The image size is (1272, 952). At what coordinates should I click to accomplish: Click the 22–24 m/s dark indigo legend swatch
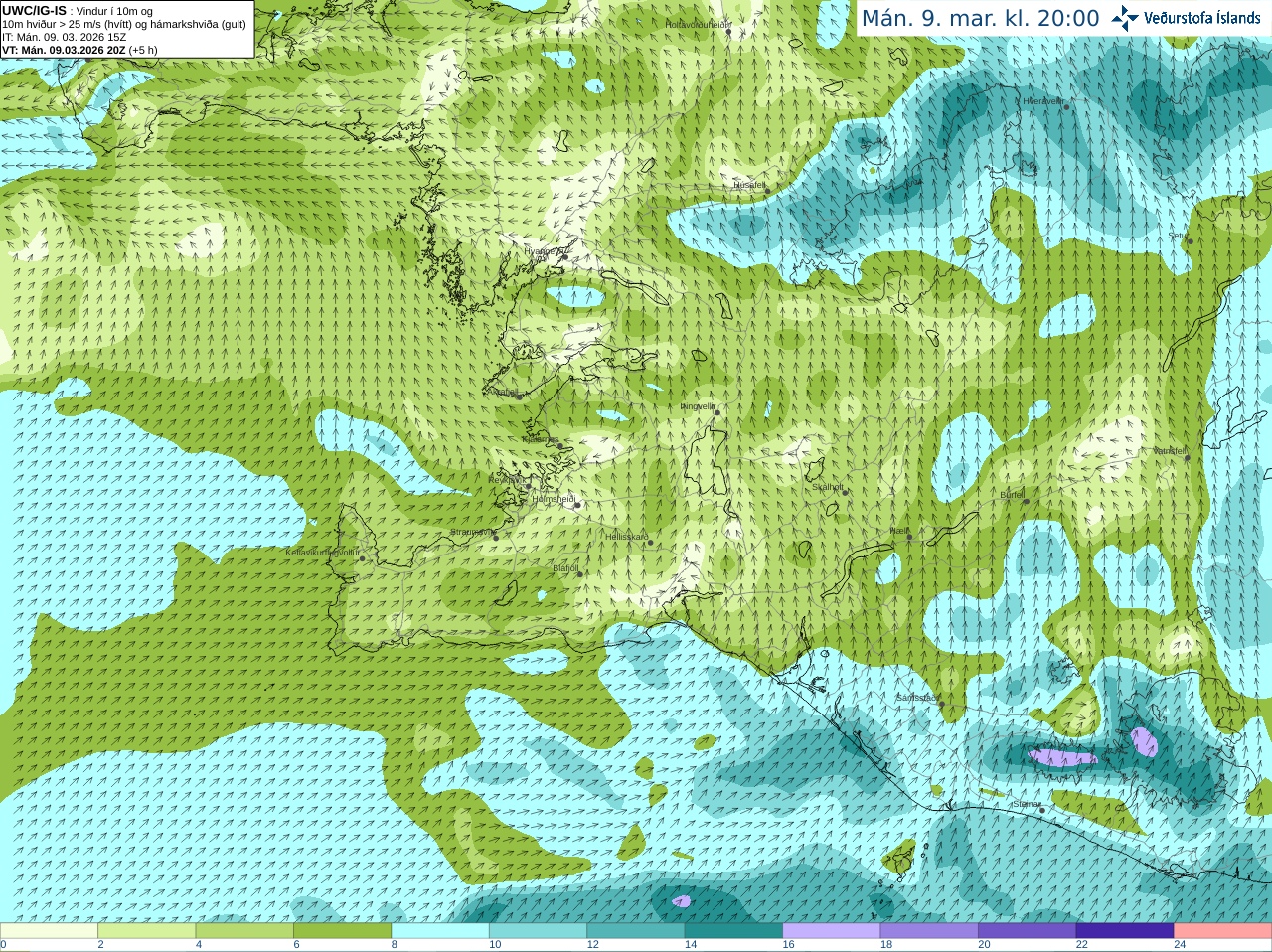[1125, 931]
